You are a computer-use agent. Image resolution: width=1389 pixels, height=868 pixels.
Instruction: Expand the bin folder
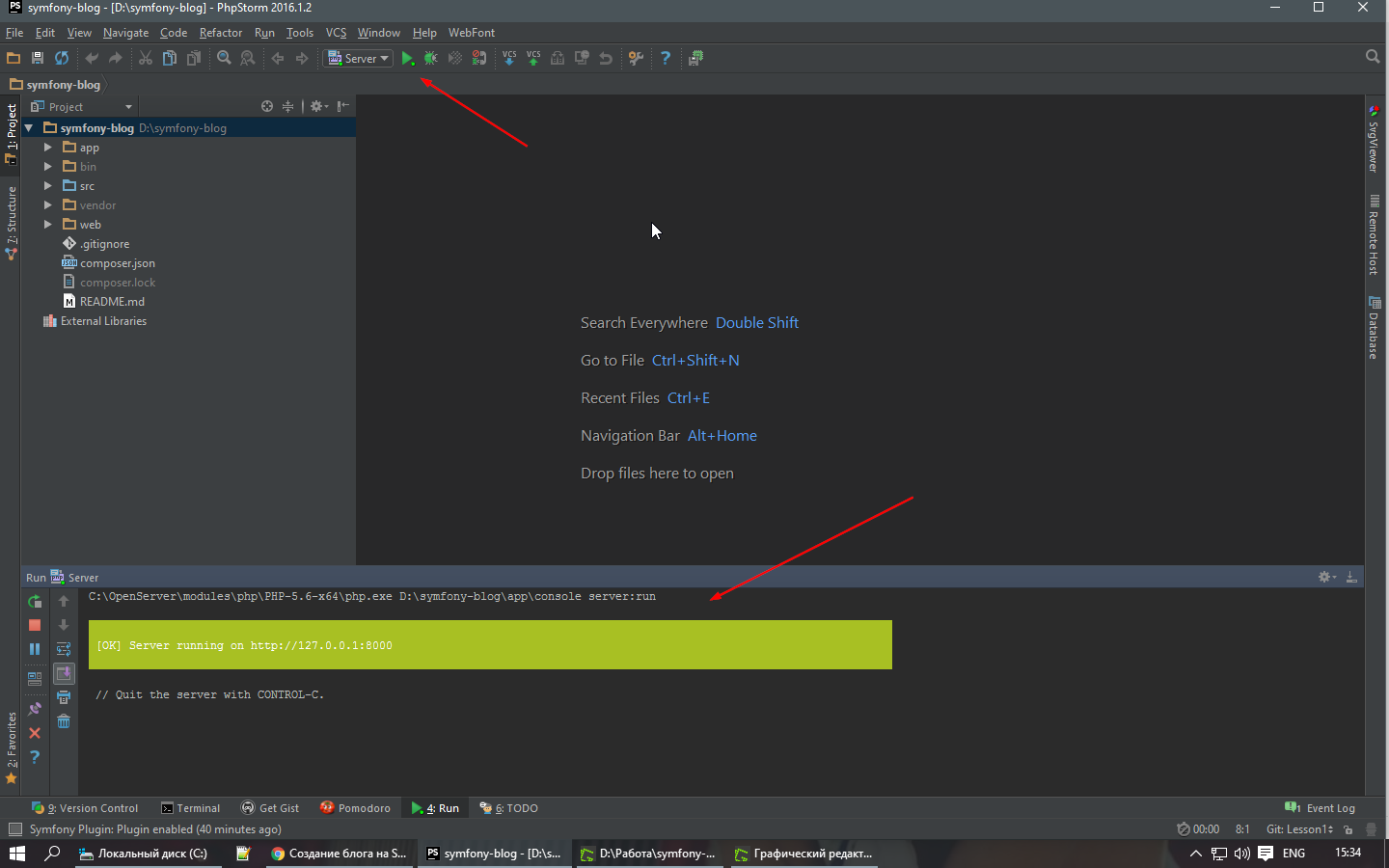tap(47, 166)
